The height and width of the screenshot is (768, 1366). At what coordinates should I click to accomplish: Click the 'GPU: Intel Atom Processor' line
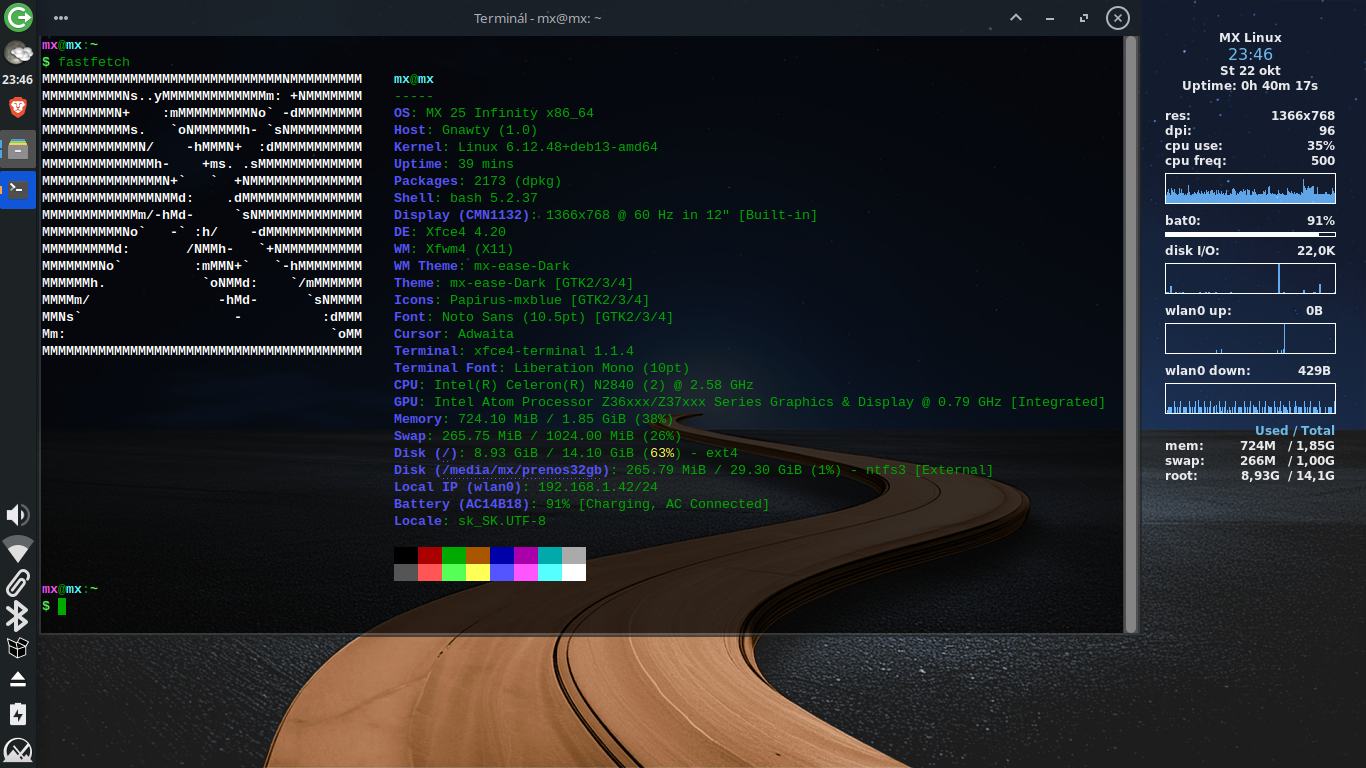point(750,402)
